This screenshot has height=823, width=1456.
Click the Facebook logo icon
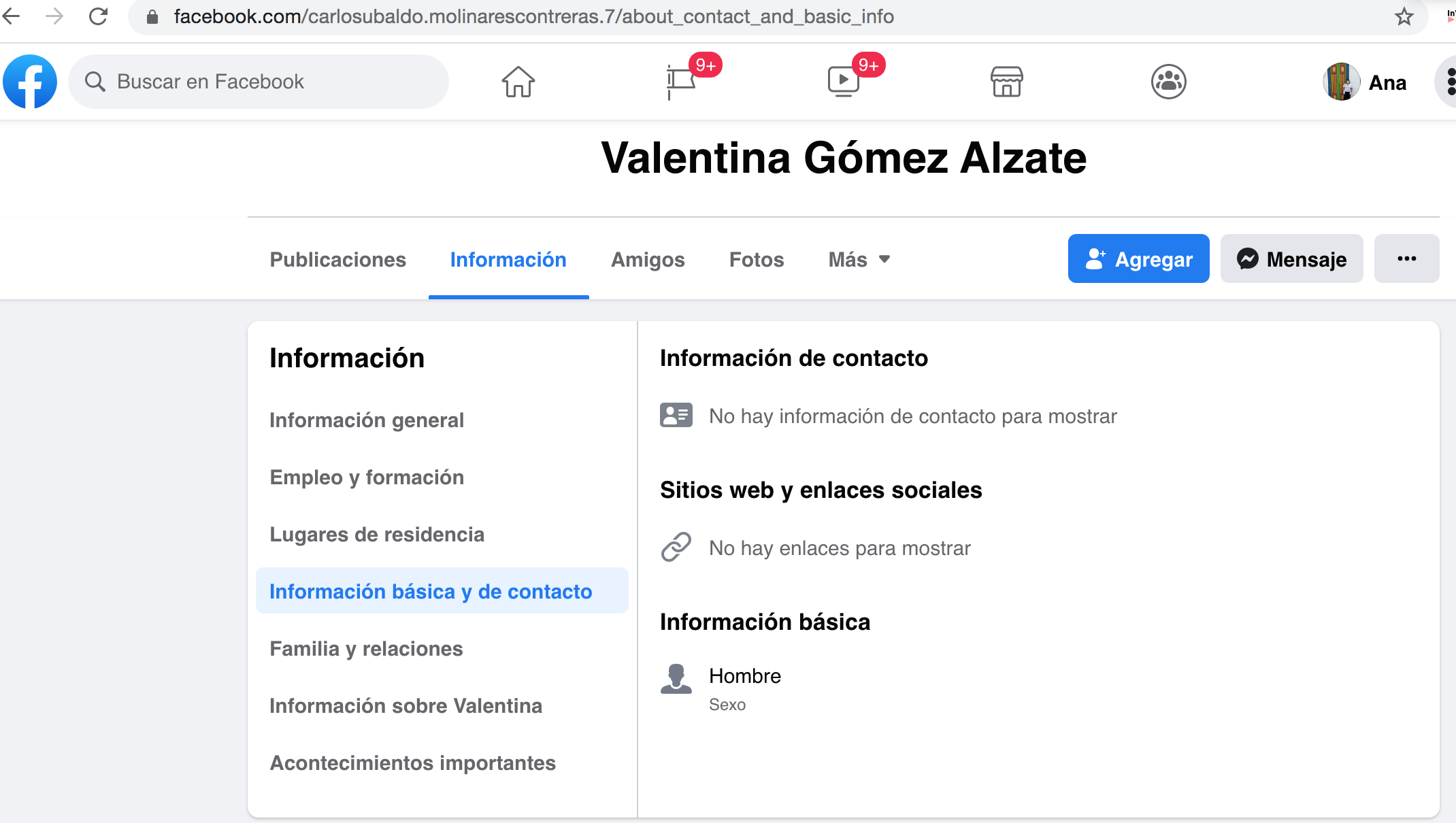coord(30,82)
